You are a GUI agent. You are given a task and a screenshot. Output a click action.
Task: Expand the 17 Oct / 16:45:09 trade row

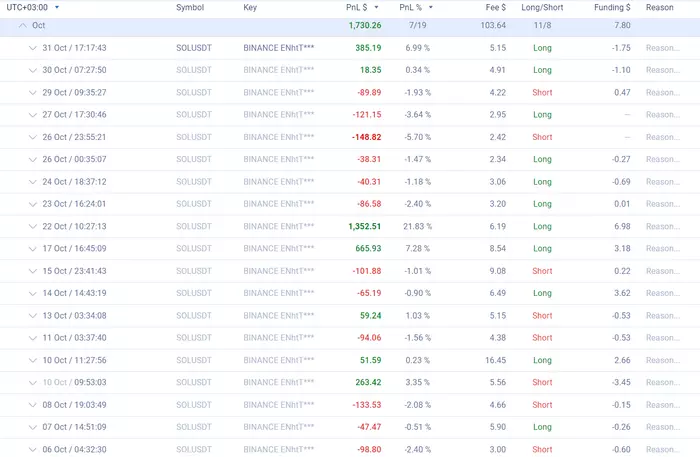(33, 249)
